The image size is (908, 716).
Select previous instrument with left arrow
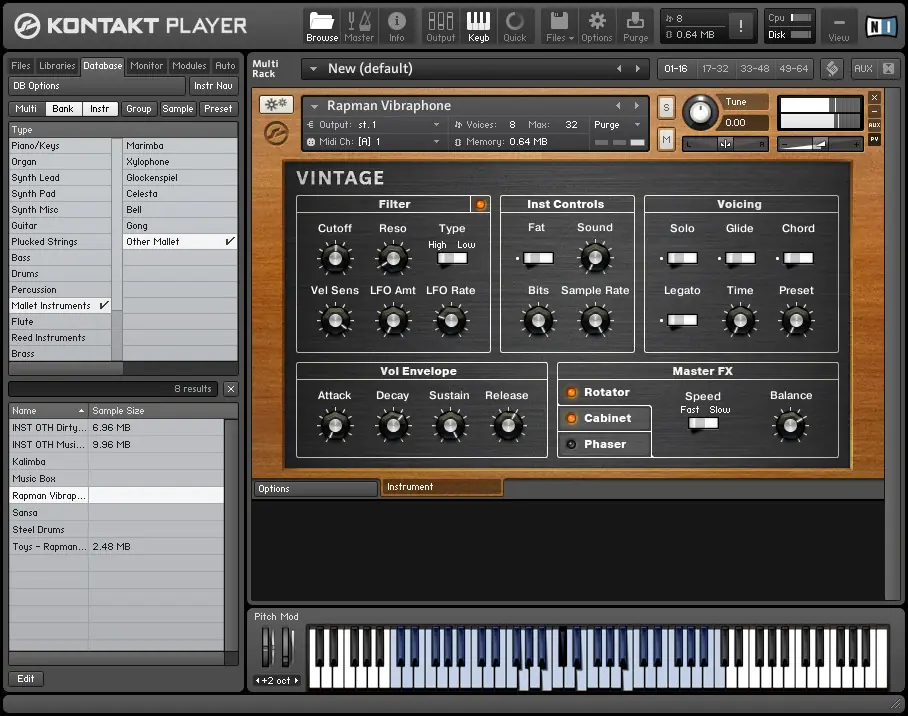(x=618, y=105)
